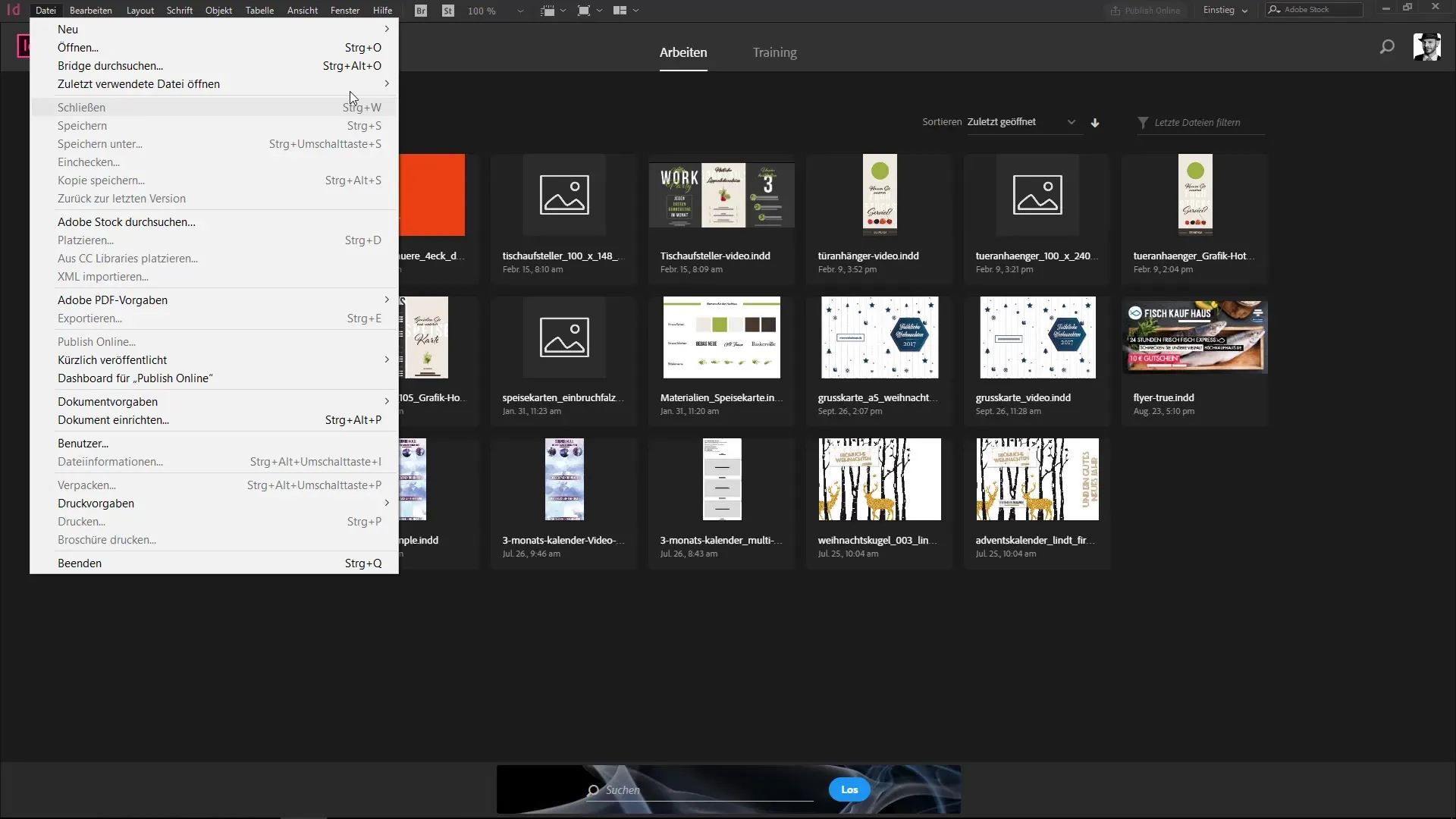Open the Bearbeiten menu
Image resolution: width=1456 pixels, height=819 pixels.
(x=91, y=11)
